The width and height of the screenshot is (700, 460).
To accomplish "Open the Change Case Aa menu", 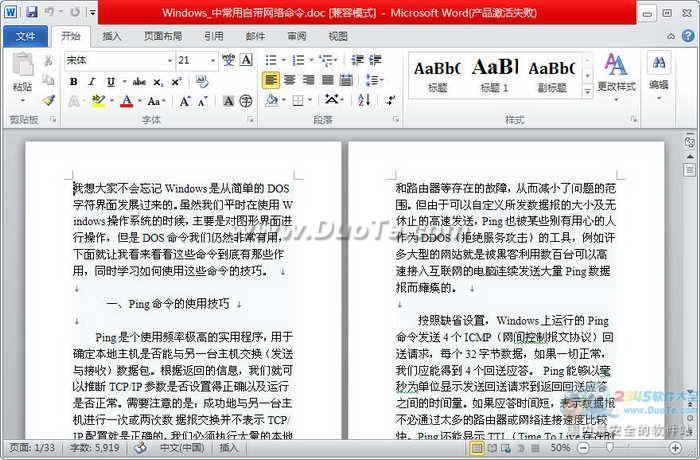I will coord(156,102).
